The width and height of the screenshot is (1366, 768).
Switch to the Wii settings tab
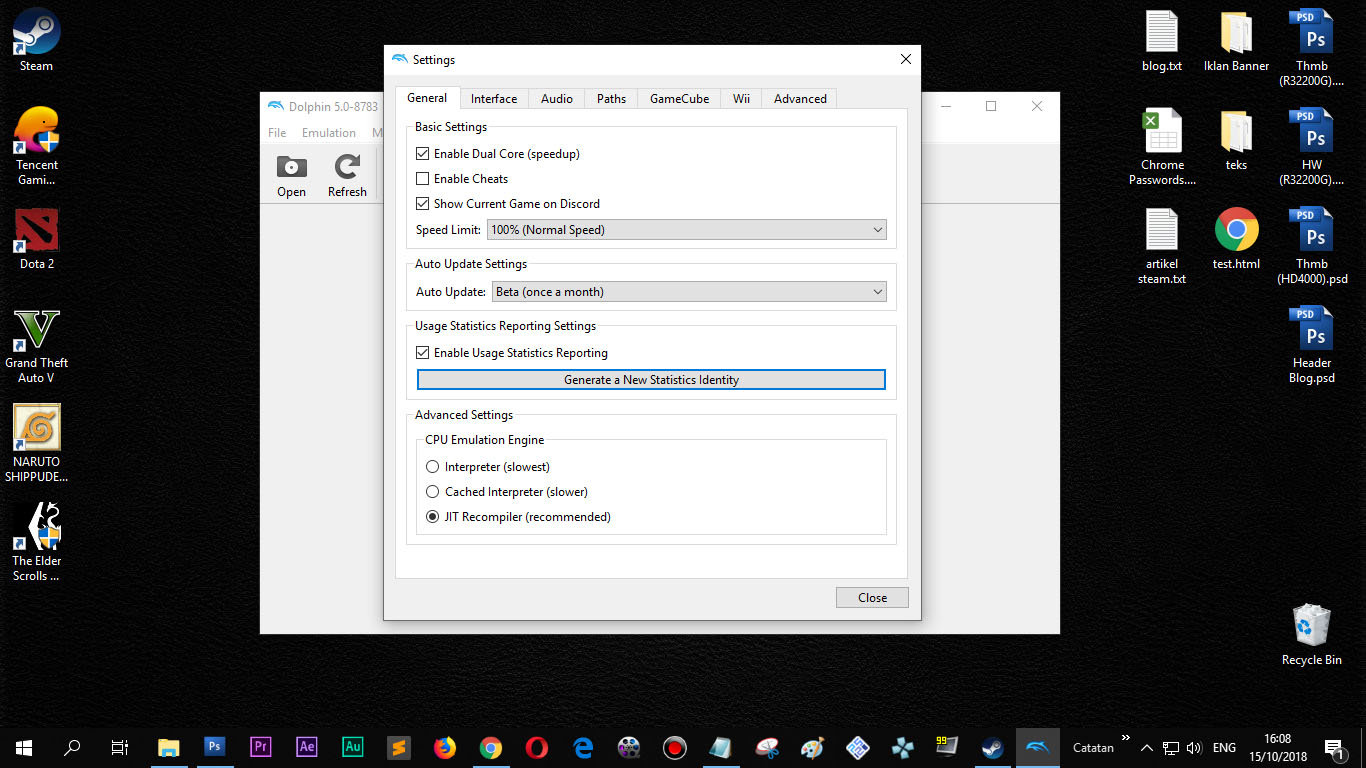tap(740, 98)
